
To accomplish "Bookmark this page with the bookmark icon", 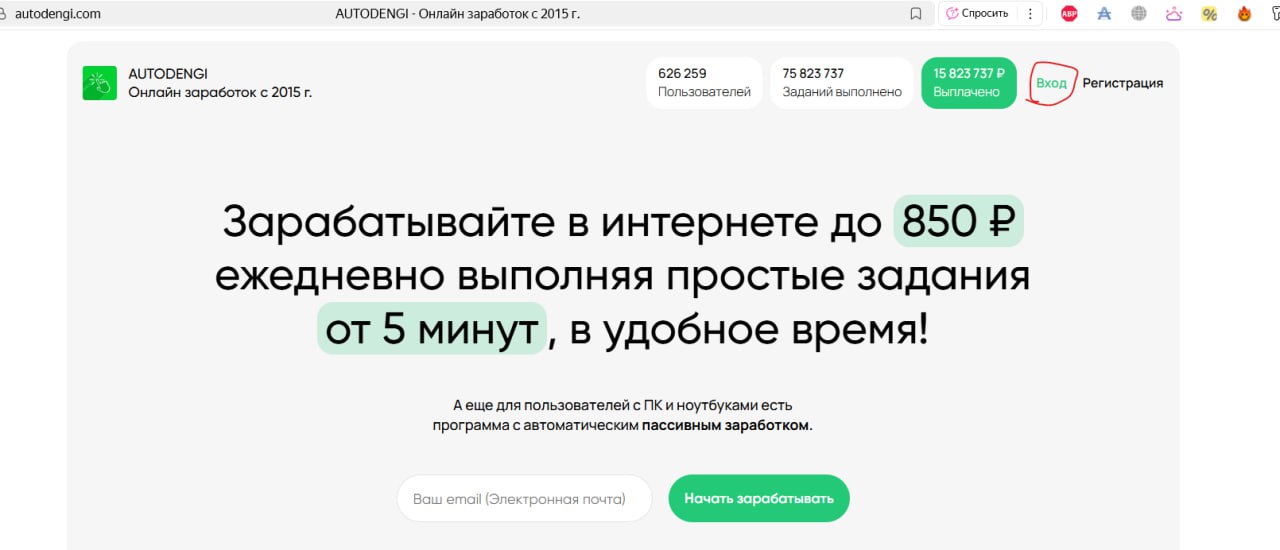I will pyautogui.click(x=915, y=14).
